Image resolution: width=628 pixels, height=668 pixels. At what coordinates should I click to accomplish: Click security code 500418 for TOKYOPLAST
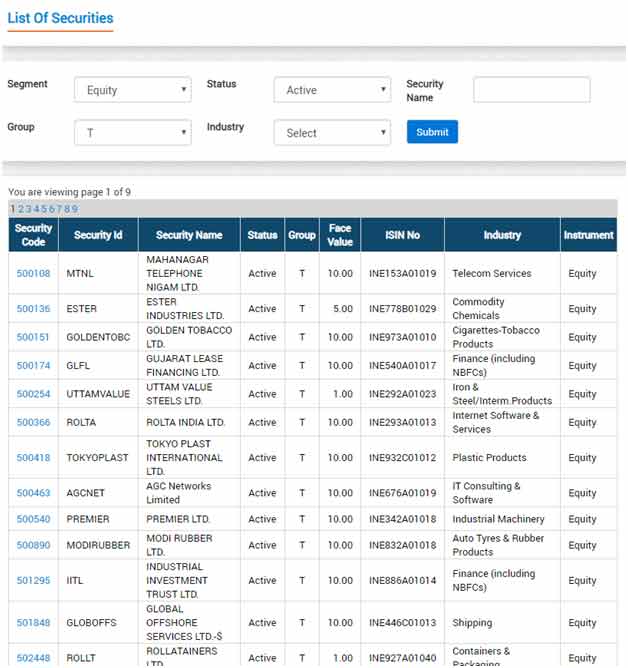coord(33,458)
